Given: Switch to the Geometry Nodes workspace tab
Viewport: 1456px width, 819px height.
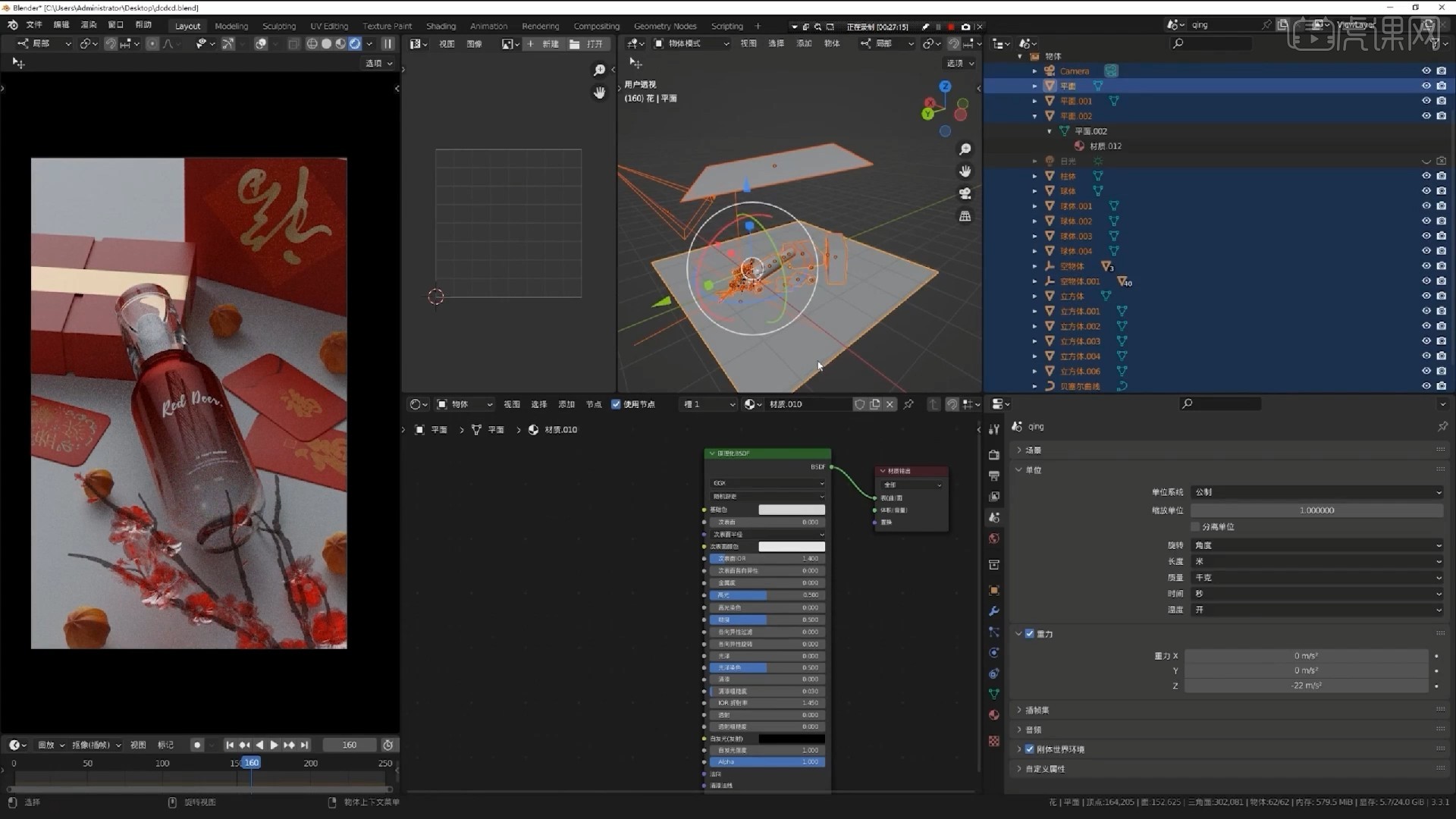Looking at the screenshot, I should pyautogui.click(x=665, y=26).
